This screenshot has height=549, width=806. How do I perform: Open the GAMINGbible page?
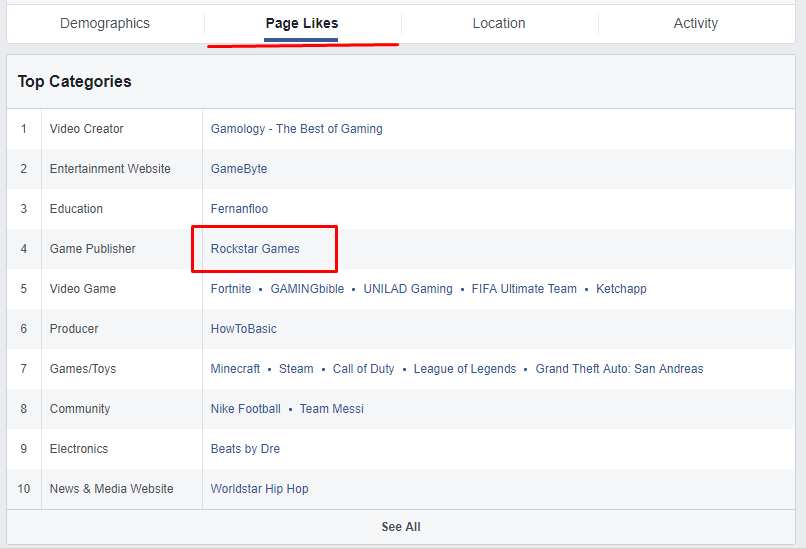pyautogui.click(x=307, y=289)
